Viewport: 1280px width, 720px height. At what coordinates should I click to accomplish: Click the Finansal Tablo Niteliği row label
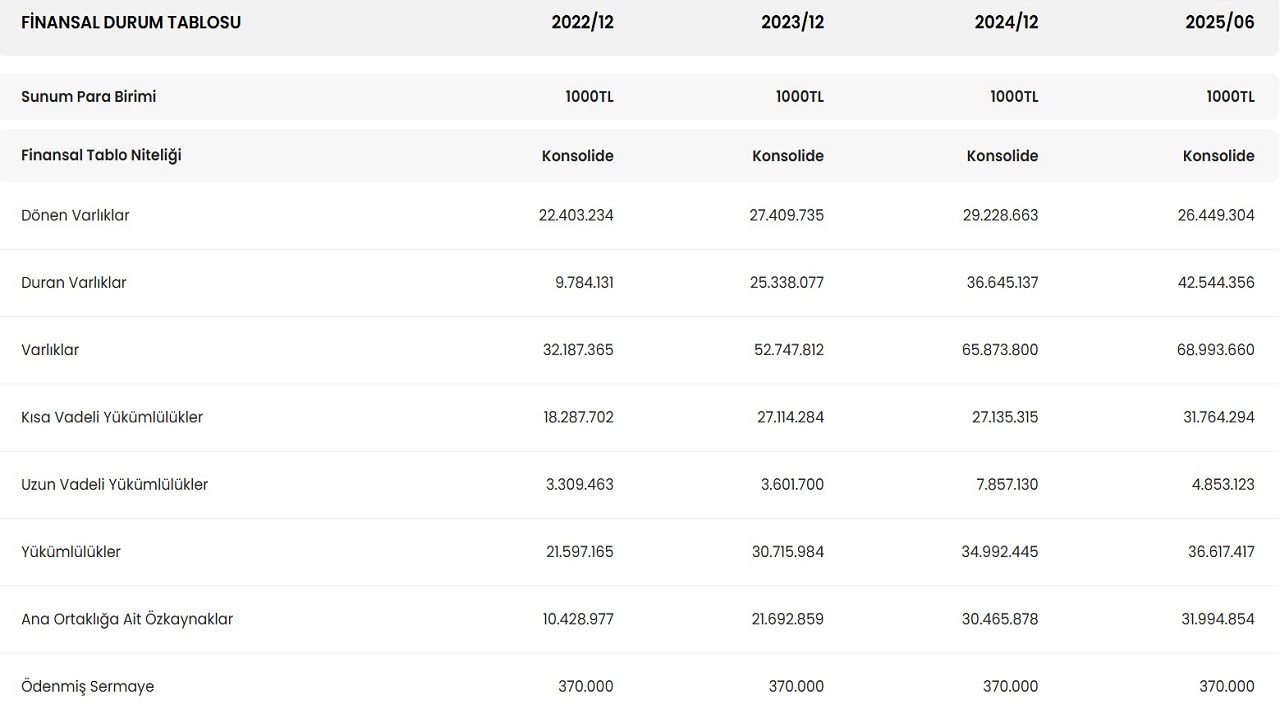coord(101,155)
